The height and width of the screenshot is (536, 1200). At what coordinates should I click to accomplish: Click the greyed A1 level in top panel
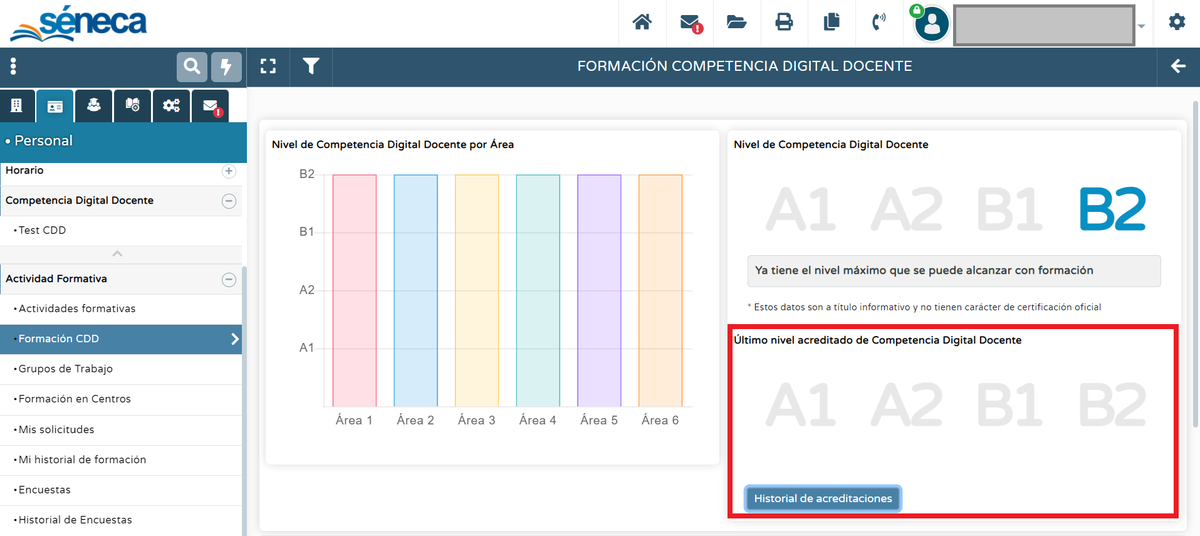tap(799, 210)
